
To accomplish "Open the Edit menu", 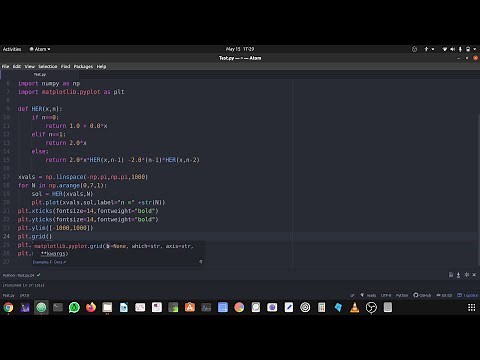I will (17, 66).
